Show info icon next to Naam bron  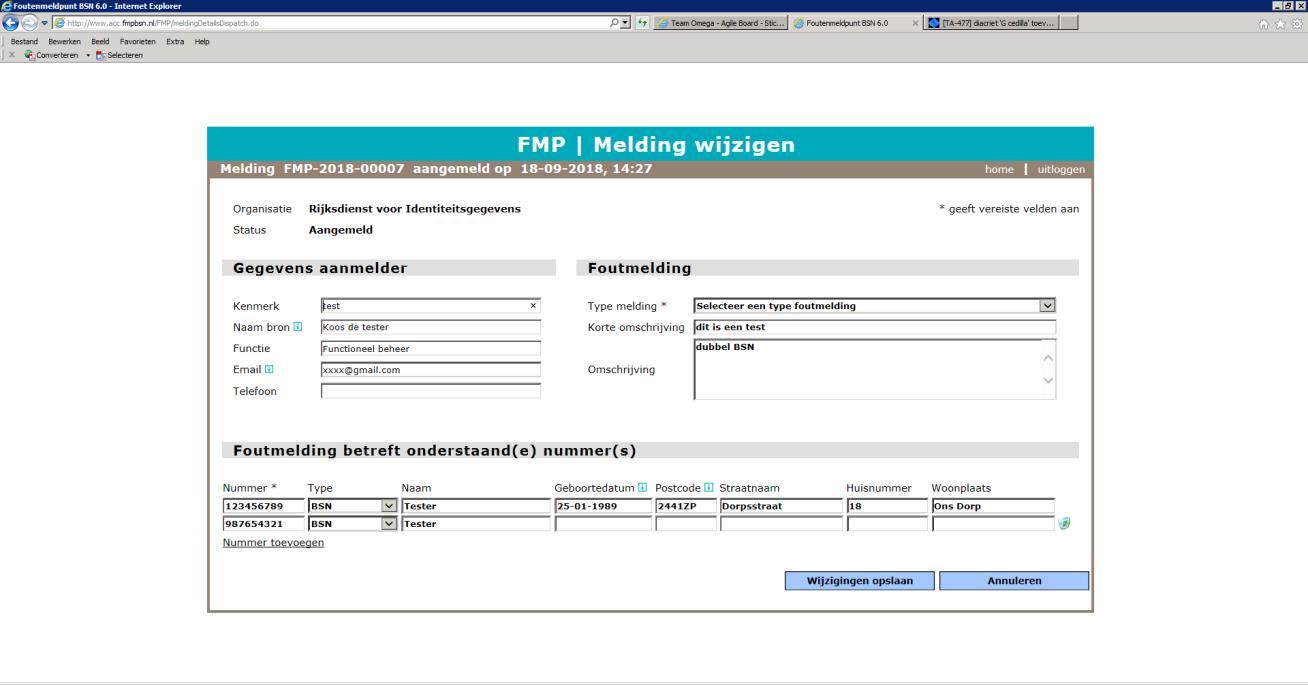pyautogui.click(x=298, y=327)
